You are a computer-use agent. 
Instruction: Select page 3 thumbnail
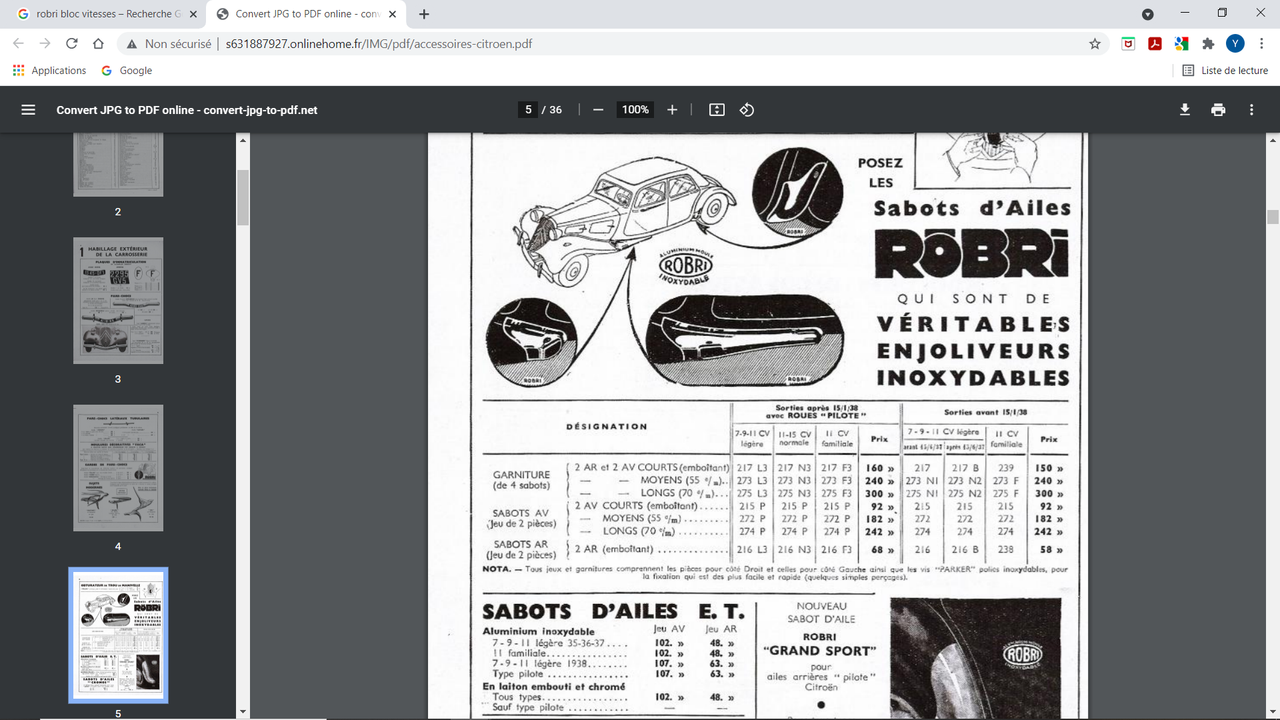[118, 300]
